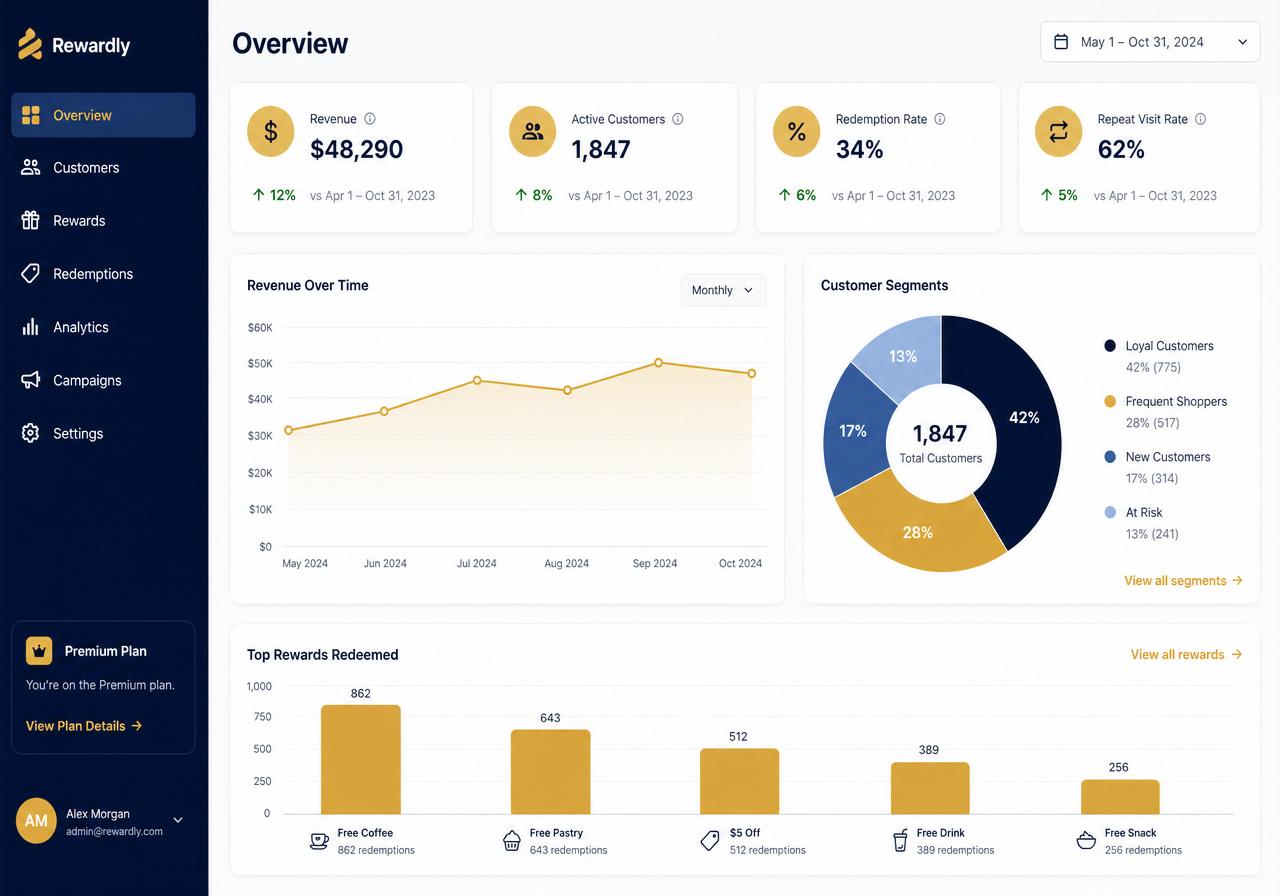This screenshot has height=896, width=1280.
Task: Click the Free Coffee cup icon
Action: tap(319, 841)
